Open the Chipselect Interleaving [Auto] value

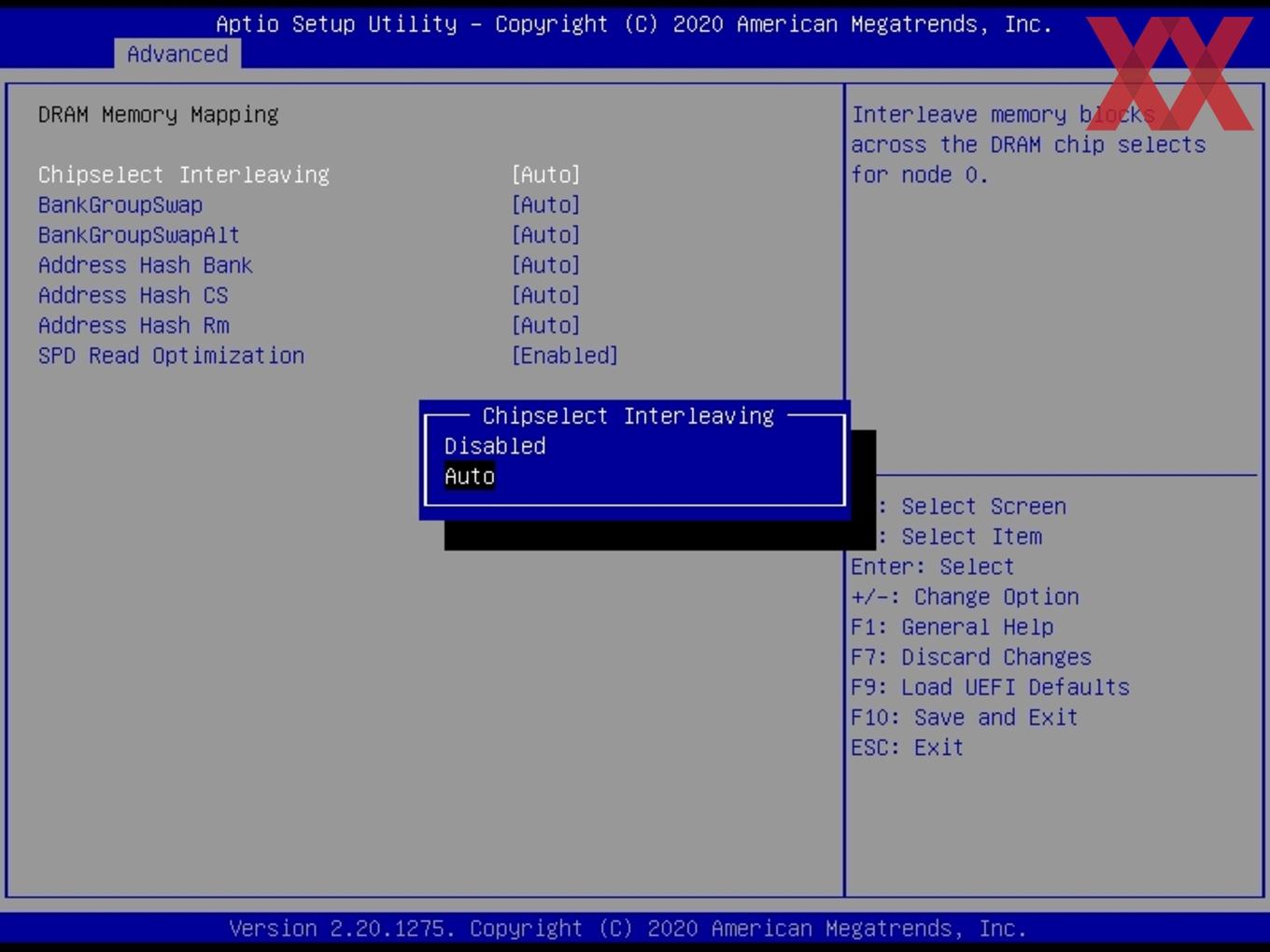coord(546,175)
